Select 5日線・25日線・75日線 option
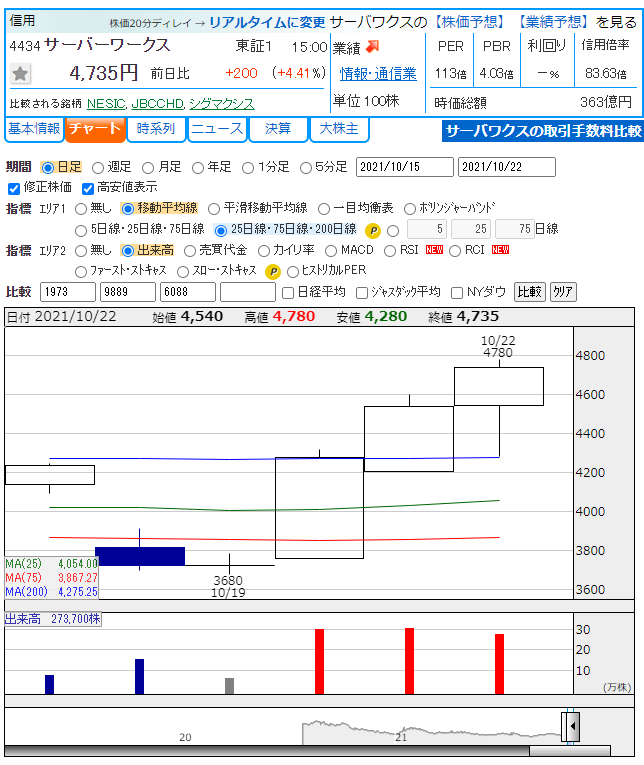Viewport: 644px width, 765px height. pos(81,230)
